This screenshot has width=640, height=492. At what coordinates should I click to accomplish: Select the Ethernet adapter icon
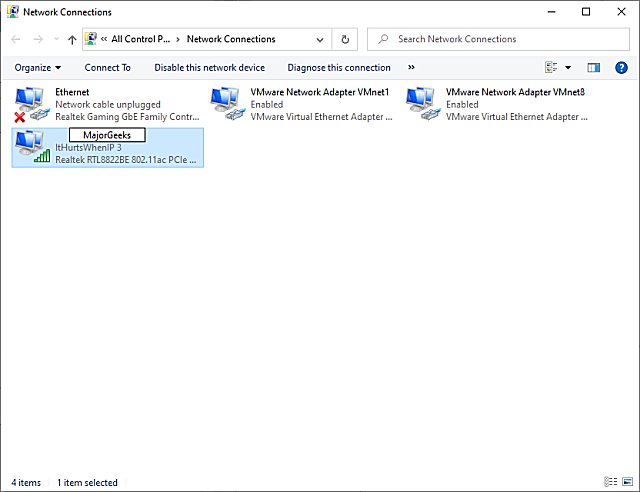(x=31, y=105)
